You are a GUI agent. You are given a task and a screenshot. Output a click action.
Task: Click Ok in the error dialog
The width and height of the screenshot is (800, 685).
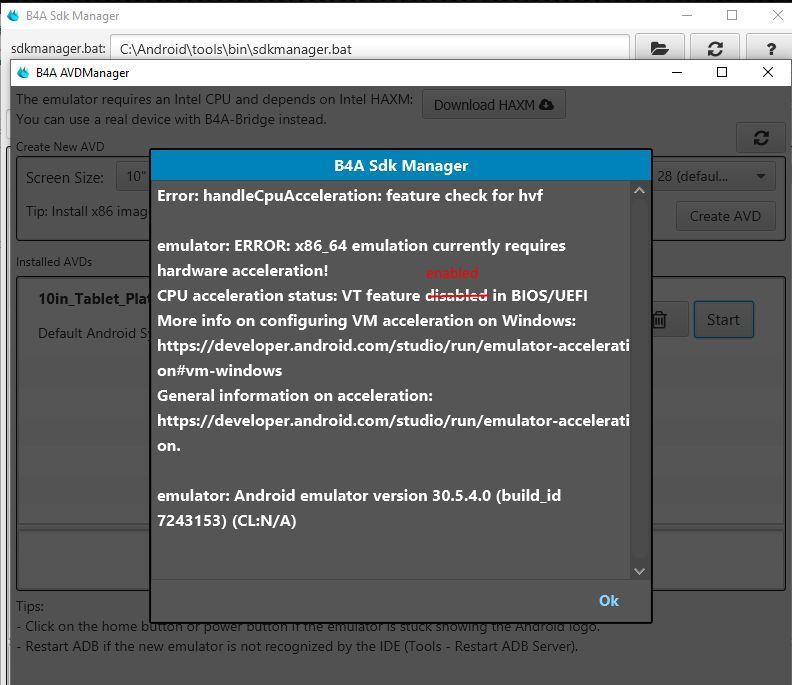[608, 600]
